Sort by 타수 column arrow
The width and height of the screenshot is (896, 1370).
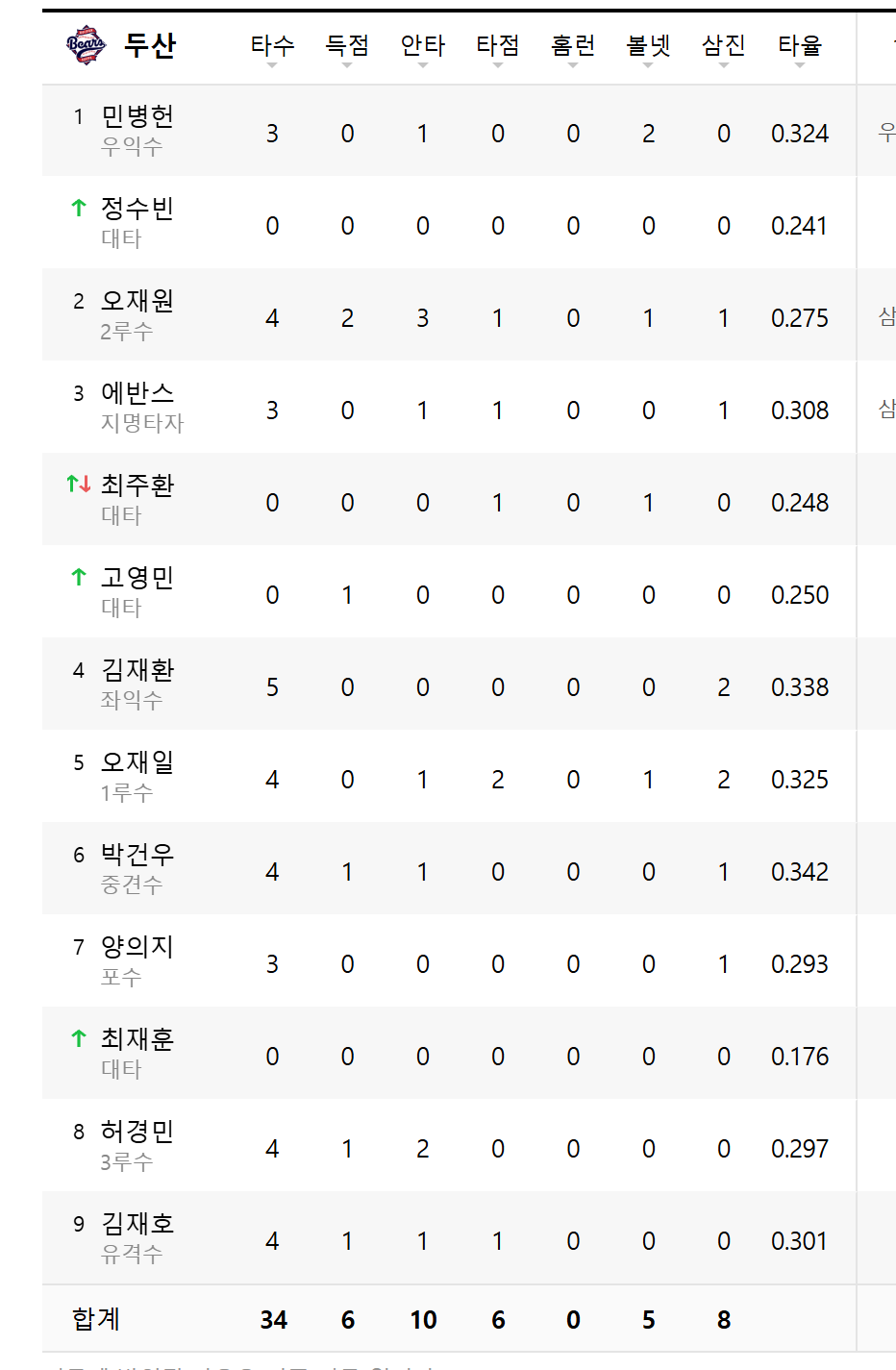click(272, 65)
